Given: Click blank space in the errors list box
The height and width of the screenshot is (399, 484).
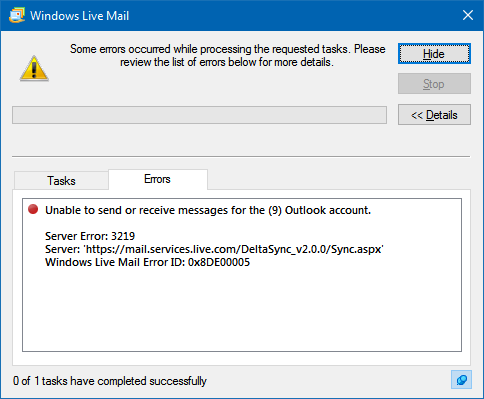Looking at the screenshot, I should tap(242, 310).
